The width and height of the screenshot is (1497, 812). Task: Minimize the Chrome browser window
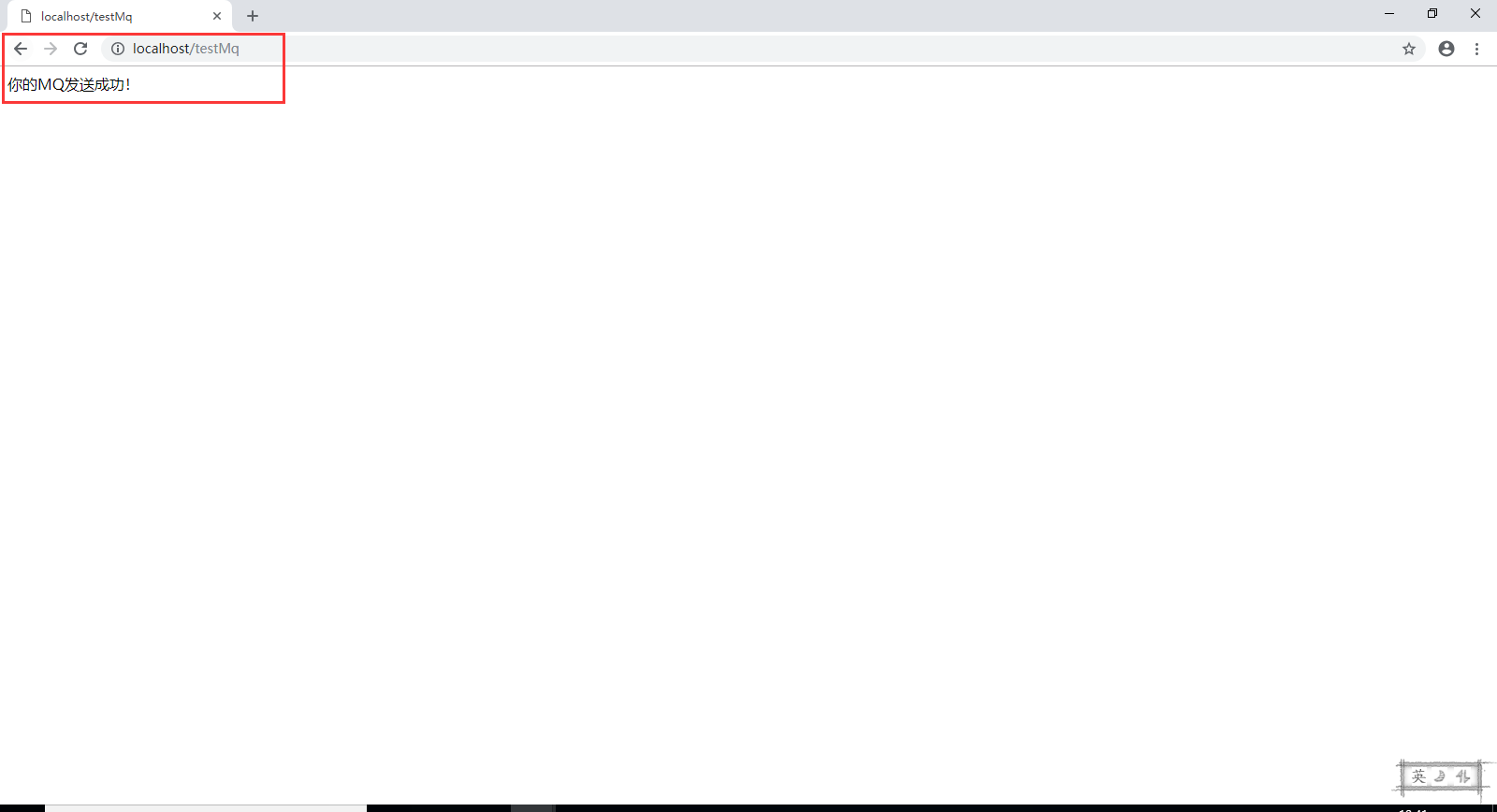[x=1389, y=13]
